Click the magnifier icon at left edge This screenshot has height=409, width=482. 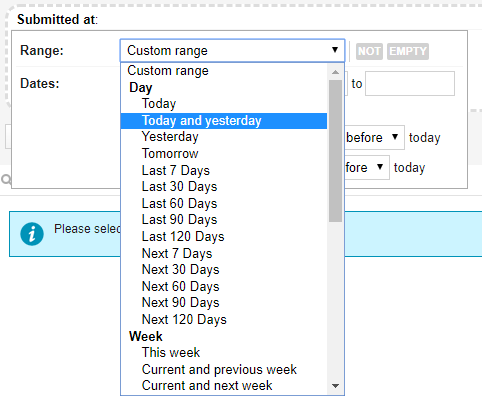tap(6, 180)
